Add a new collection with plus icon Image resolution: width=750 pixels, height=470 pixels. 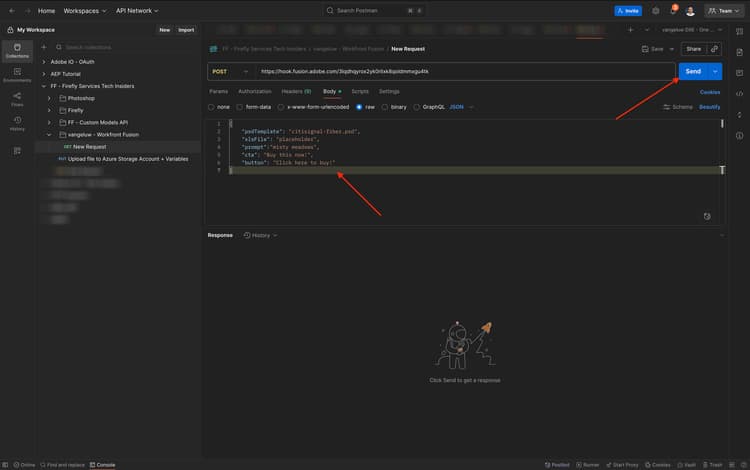pos(44,47)
